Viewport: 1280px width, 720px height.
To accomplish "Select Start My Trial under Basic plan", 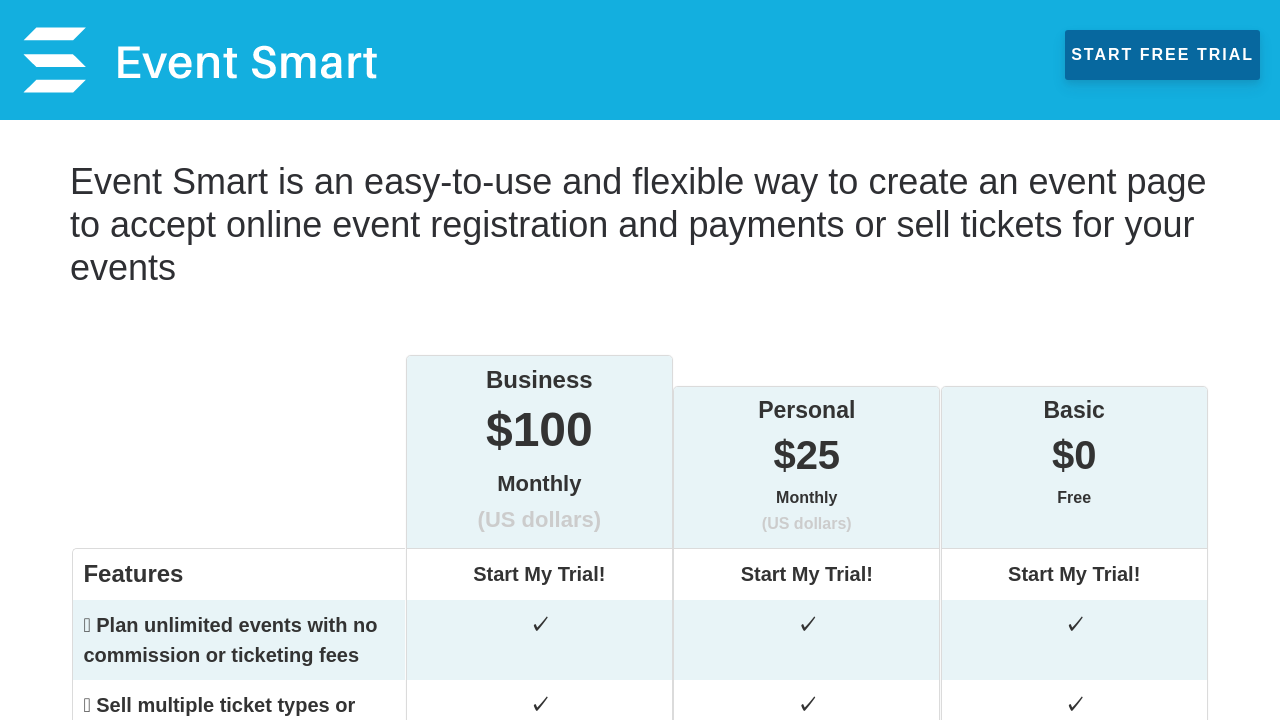I will click(x=1074, y=574).
